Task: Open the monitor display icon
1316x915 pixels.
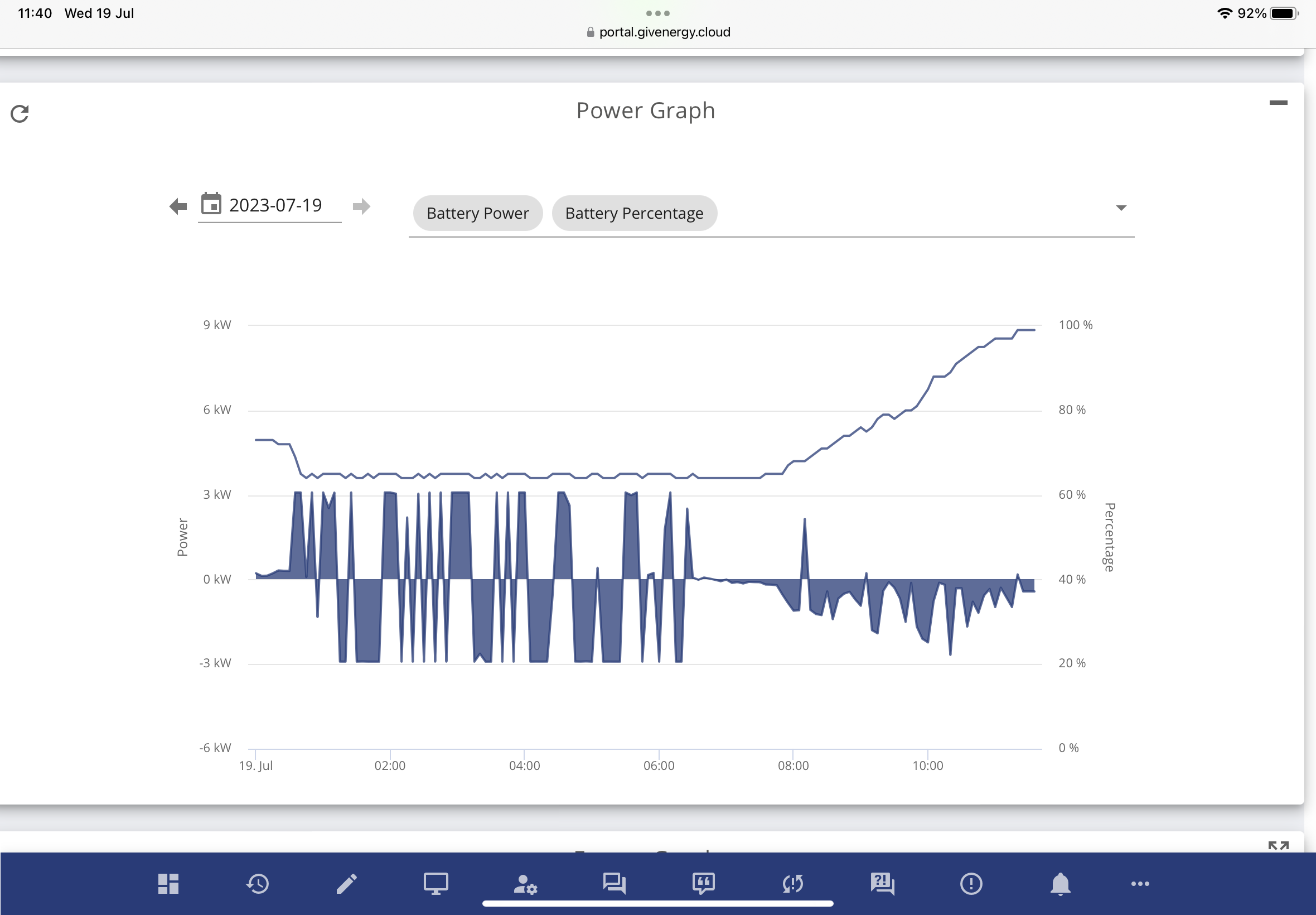Action: point(436,883)
